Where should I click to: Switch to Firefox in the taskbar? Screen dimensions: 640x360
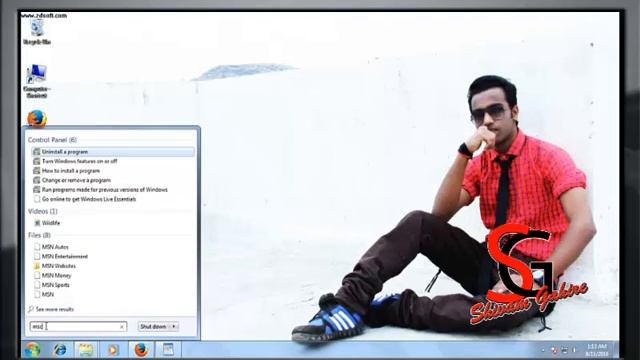141,350
